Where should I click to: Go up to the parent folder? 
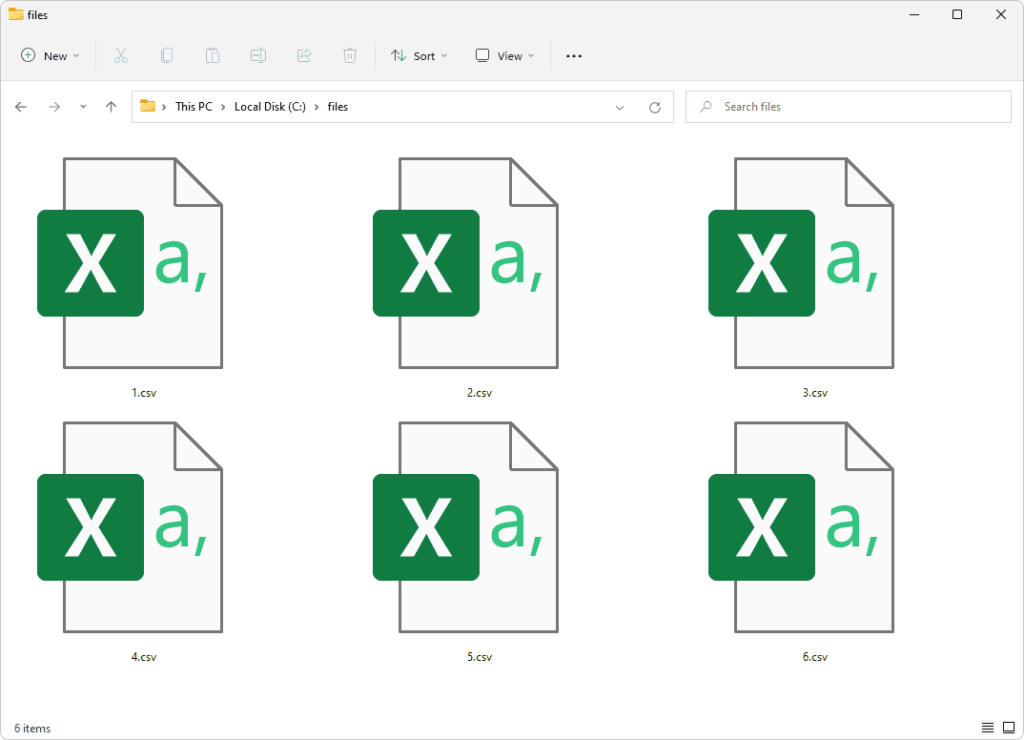tap(110, 106)
